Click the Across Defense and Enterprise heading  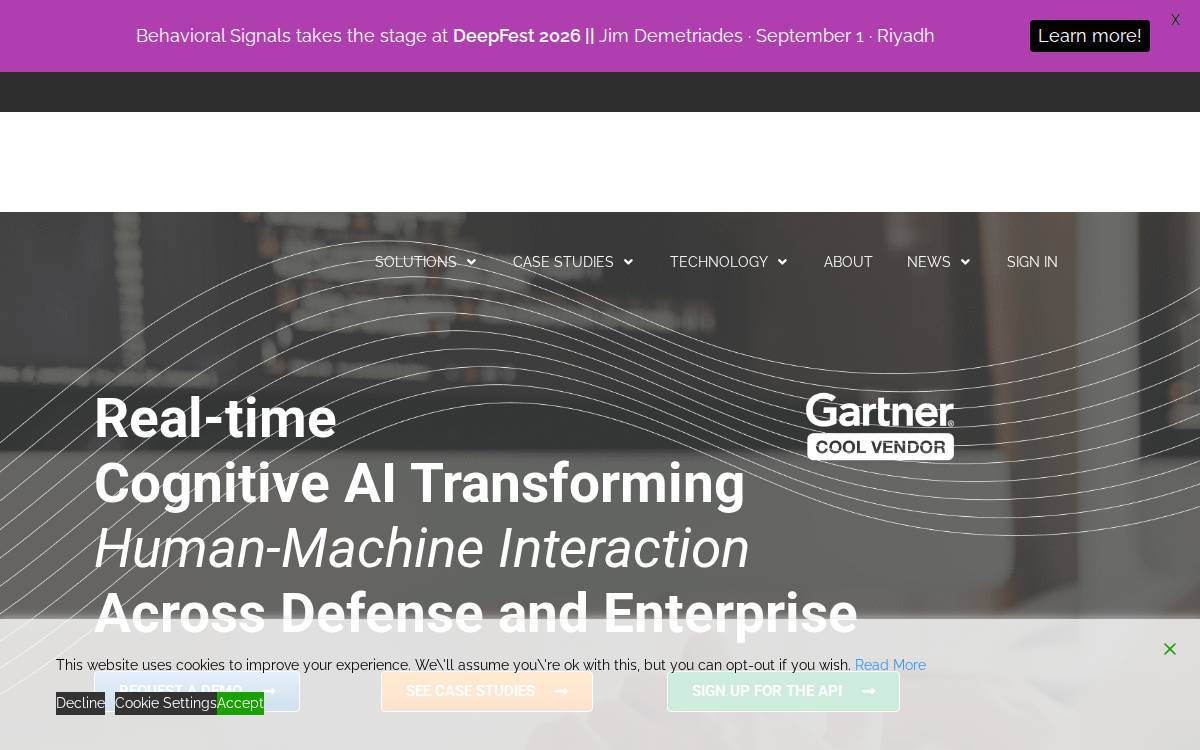click(x=475, y=613)
